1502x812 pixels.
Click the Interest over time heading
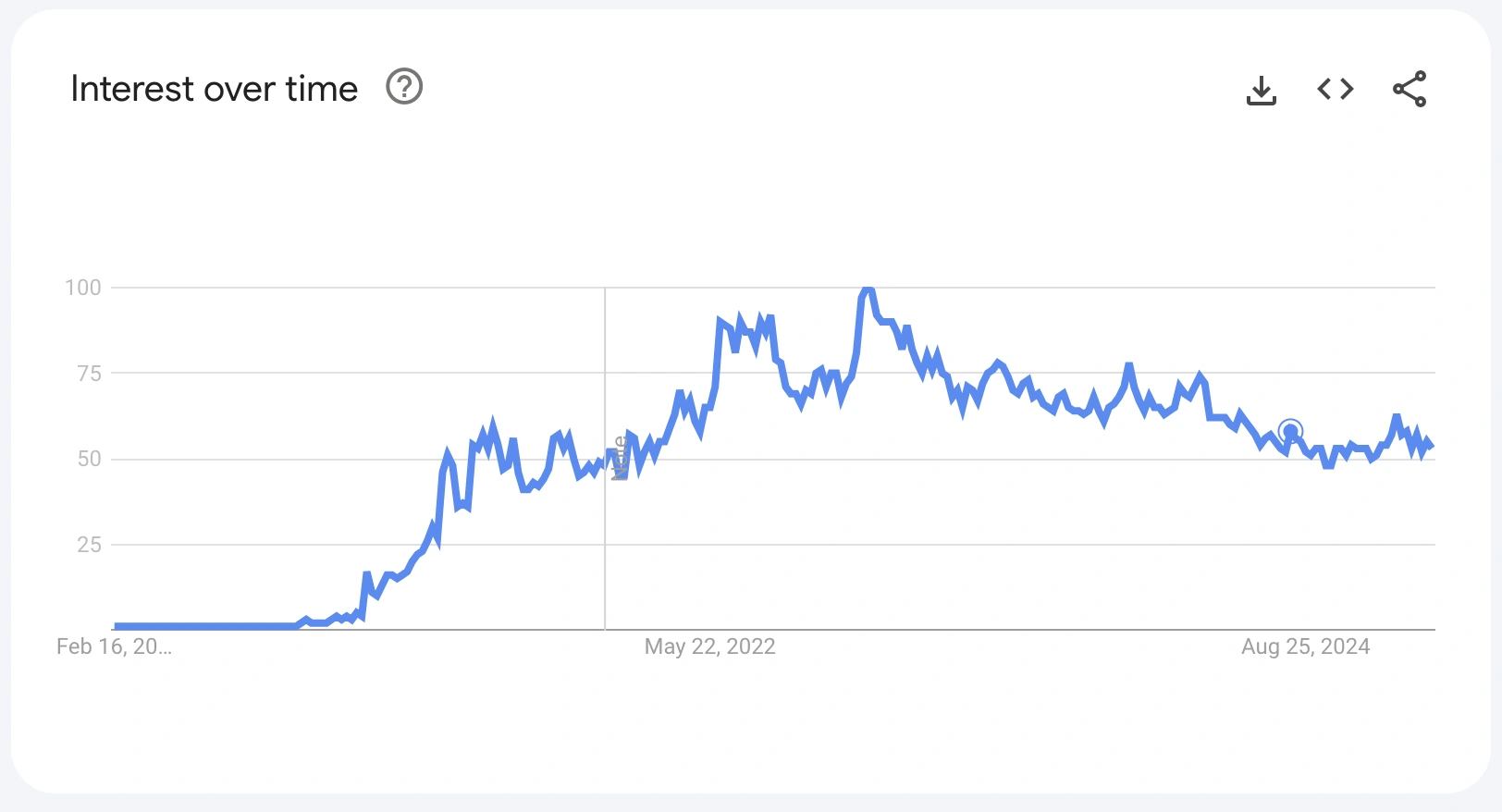click(x=214, y=89)
